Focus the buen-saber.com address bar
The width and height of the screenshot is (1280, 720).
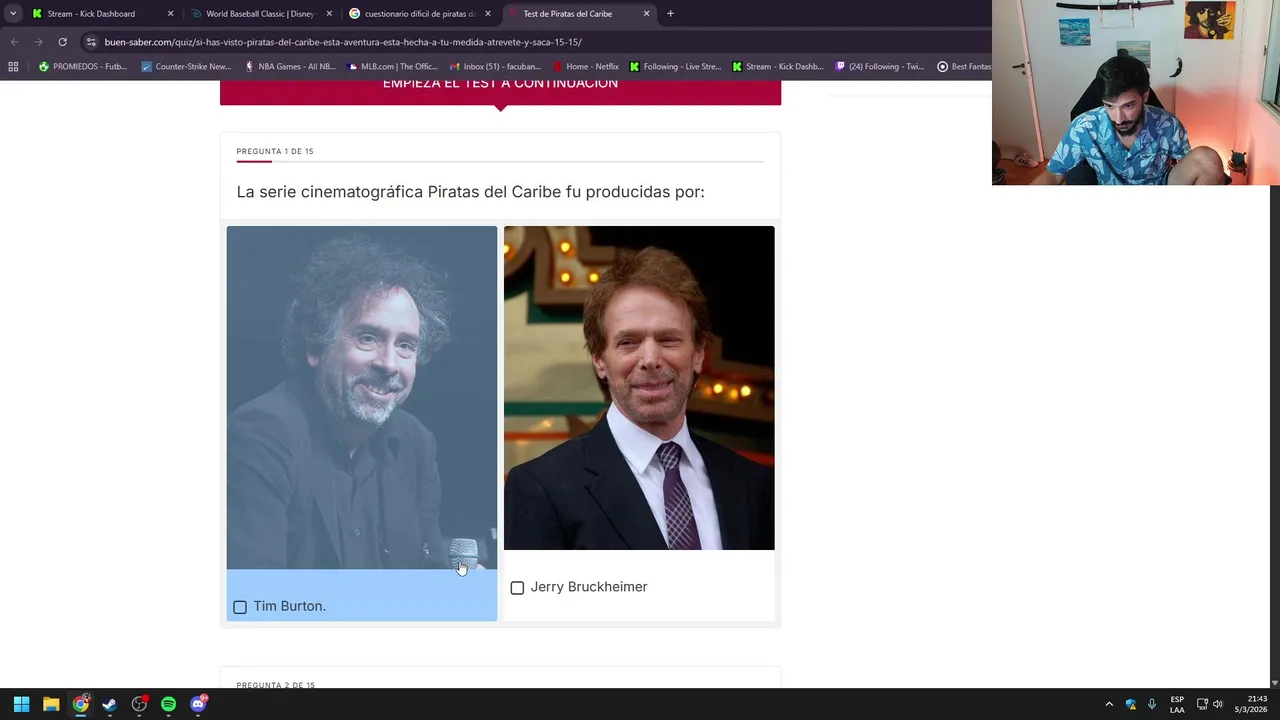coord(343,42)
